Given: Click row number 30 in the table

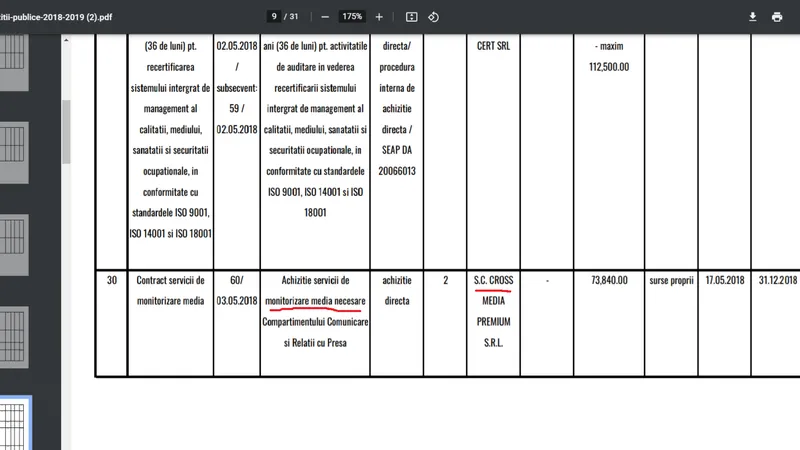Looking at the screenshot, I should click(111, 281).
